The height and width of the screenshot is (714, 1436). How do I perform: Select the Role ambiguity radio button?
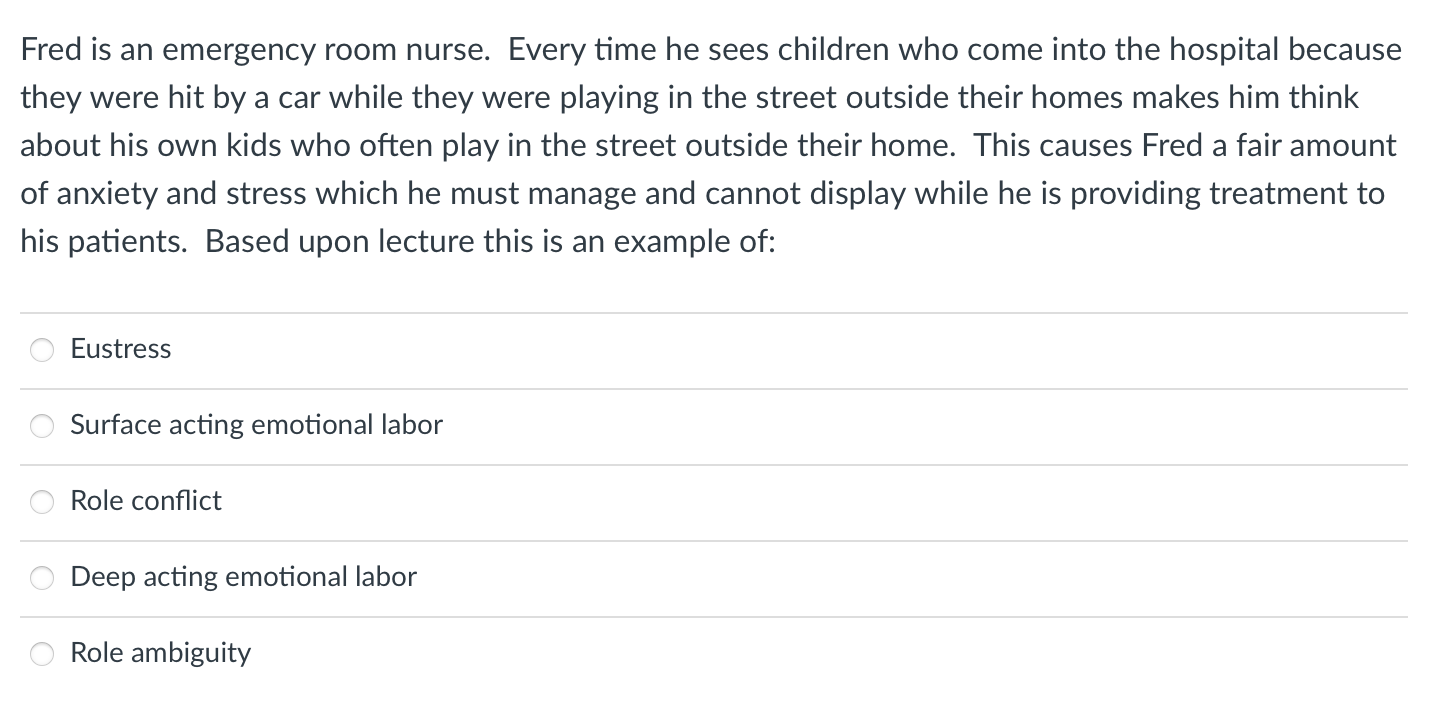42,653
